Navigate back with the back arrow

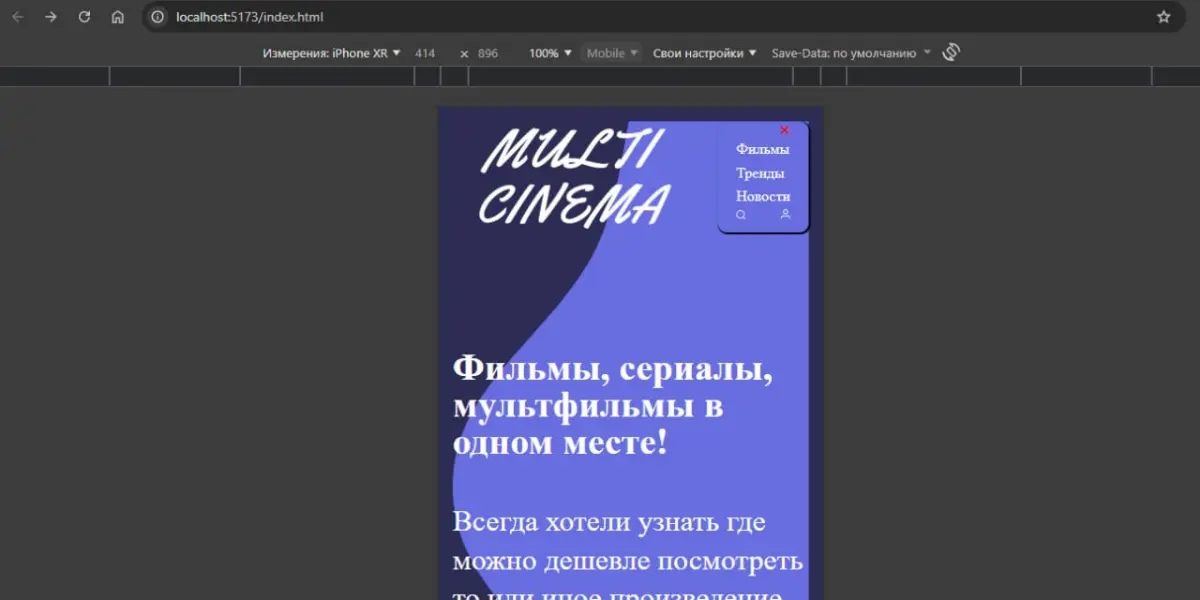click(17, 17)
